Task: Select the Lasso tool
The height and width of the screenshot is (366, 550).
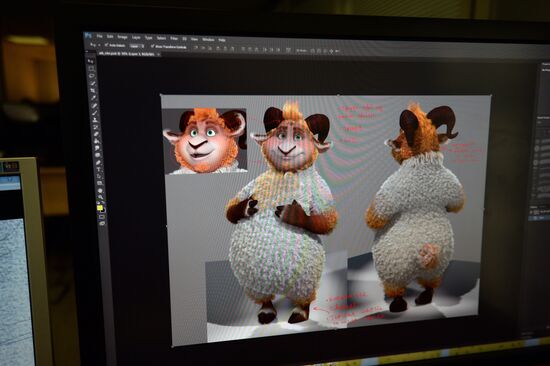Action: pyautogui.click(x=92, y=75)
